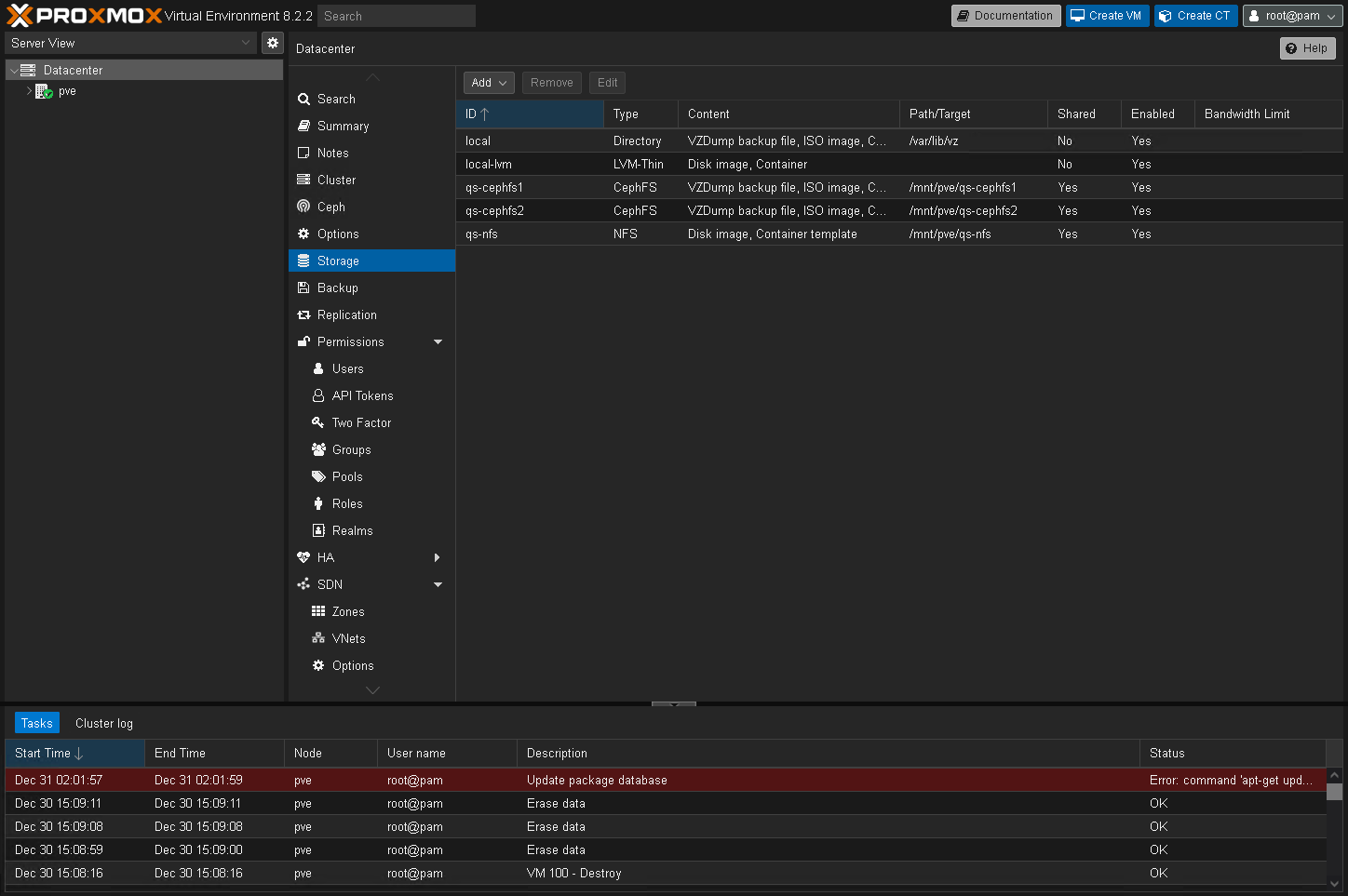The height and width of the screenshot is (896, 1348).
Task: Open the Ceph section icon
Action: [303, 207]
